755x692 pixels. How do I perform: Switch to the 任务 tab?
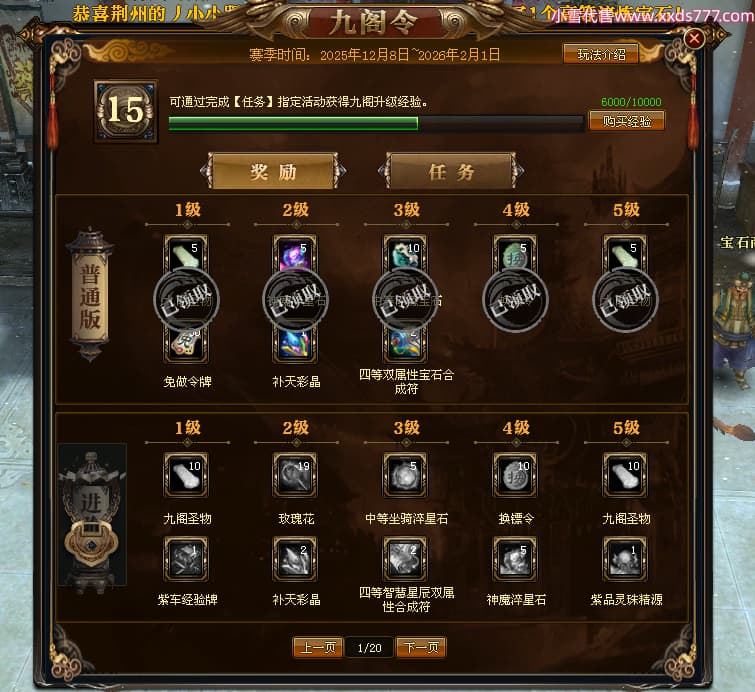click(x=451, y=171)
